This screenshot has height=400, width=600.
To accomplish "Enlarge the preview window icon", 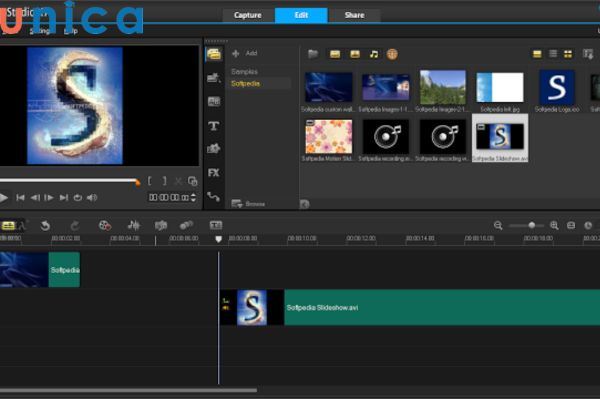I will pos(192,181).
